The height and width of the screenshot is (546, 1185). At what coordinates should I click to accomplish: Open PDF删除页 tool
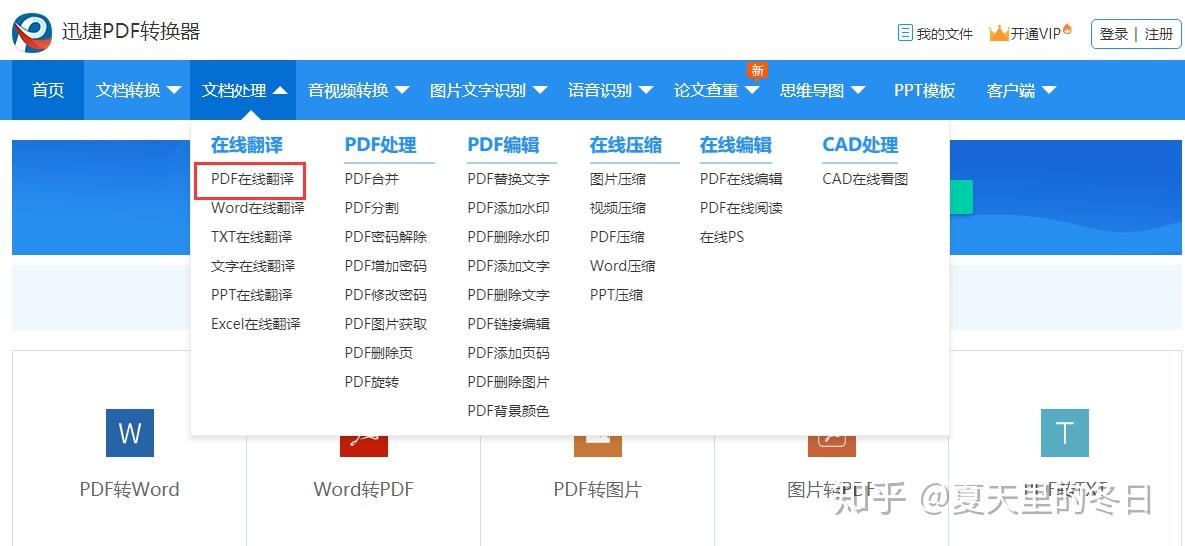pos(379,353)
